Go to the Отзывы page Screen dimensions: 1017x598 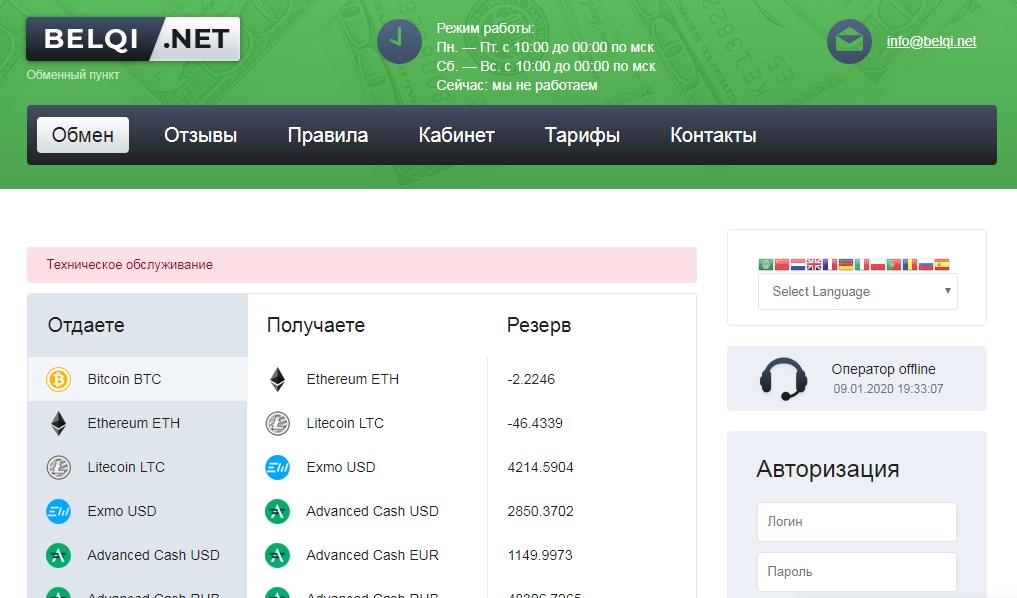(x=200, y=135)
